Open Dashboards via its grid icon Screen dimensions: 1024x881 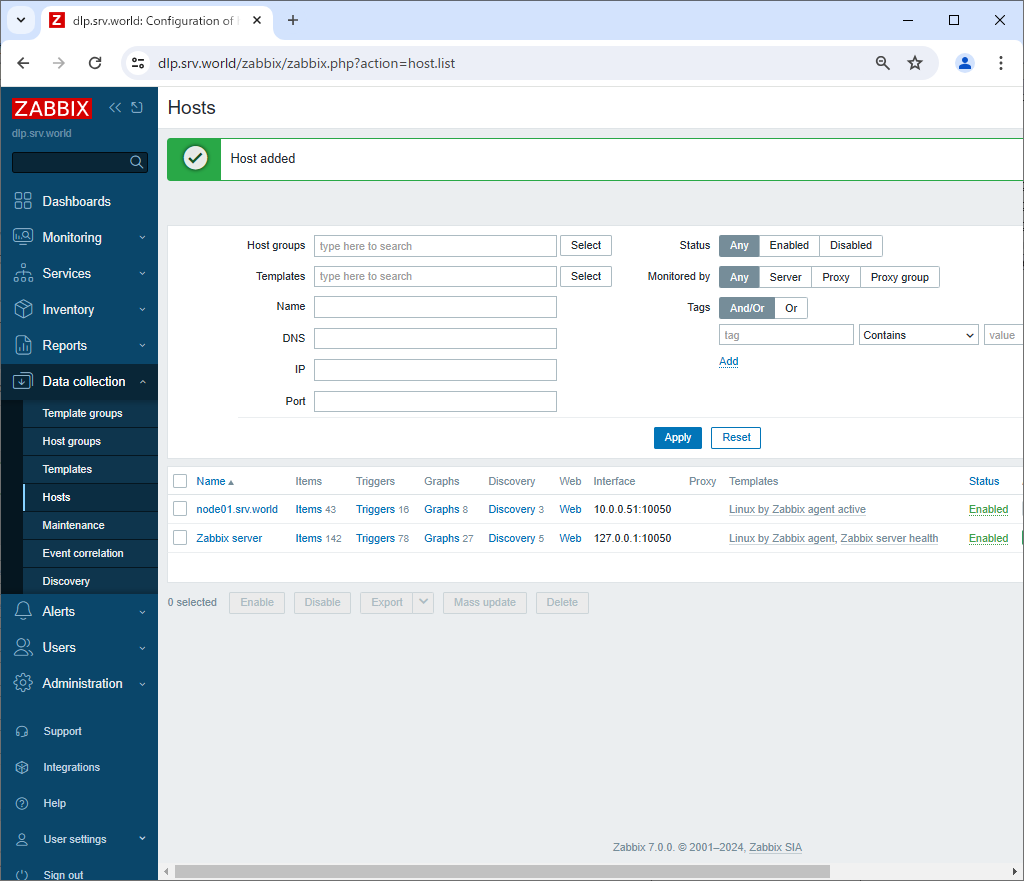pyautogui.click(x=23, y=201)
